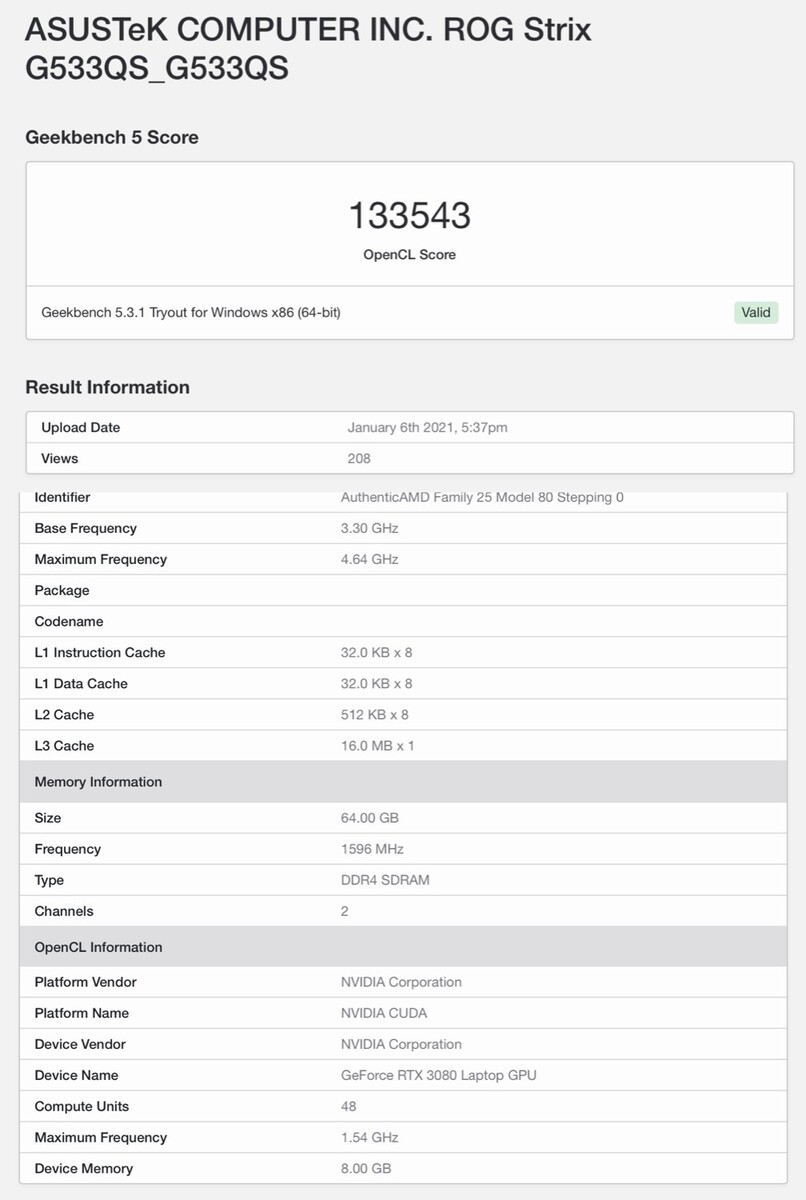Click the NVIDIA CUDA platform name value
Screen dimensions: 806x1200
coord(384,1013)
